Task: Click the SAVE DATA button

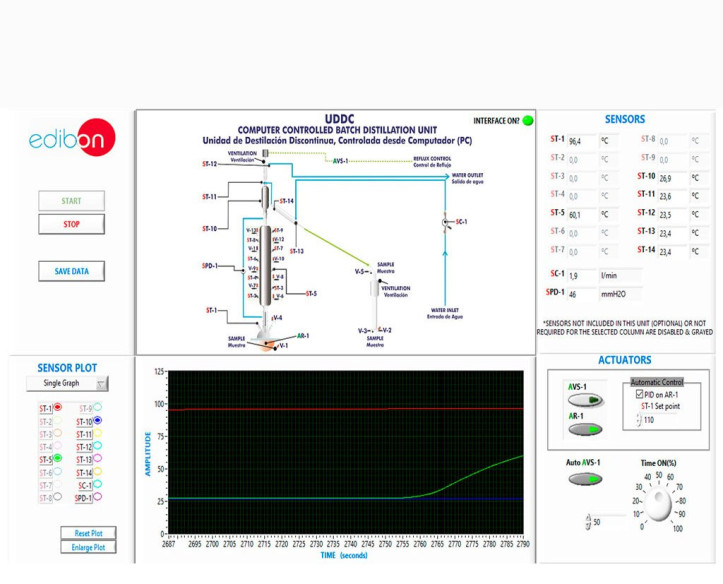Action: point(71,271)
